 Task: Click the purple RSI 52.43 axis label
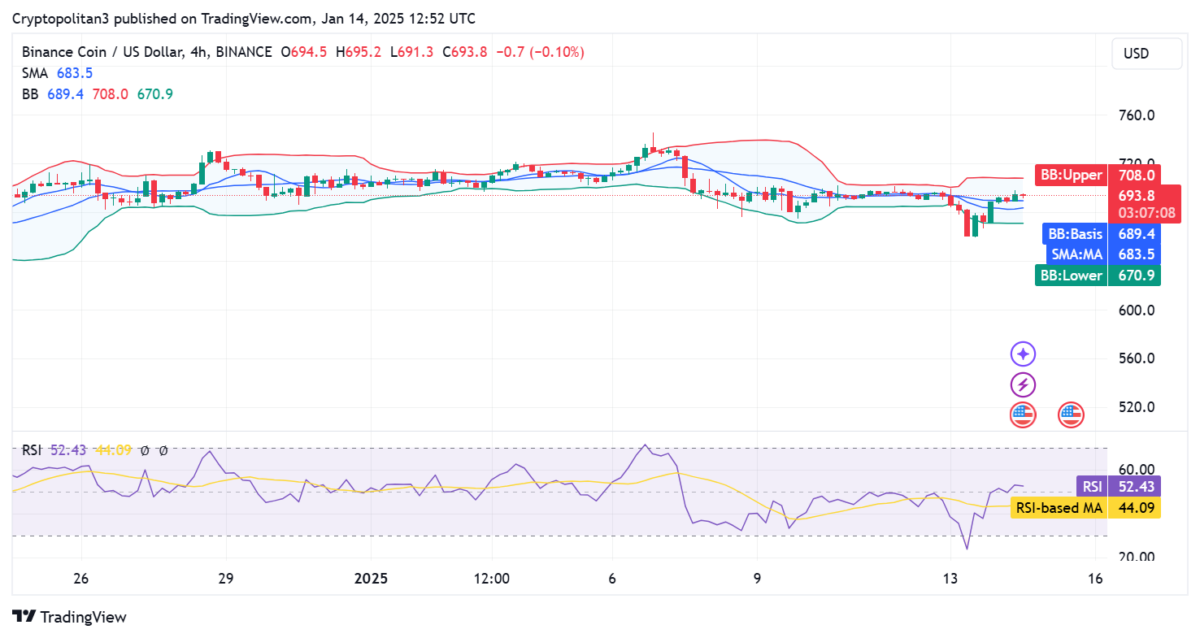pyautogui.click(x=1090, y=487)
